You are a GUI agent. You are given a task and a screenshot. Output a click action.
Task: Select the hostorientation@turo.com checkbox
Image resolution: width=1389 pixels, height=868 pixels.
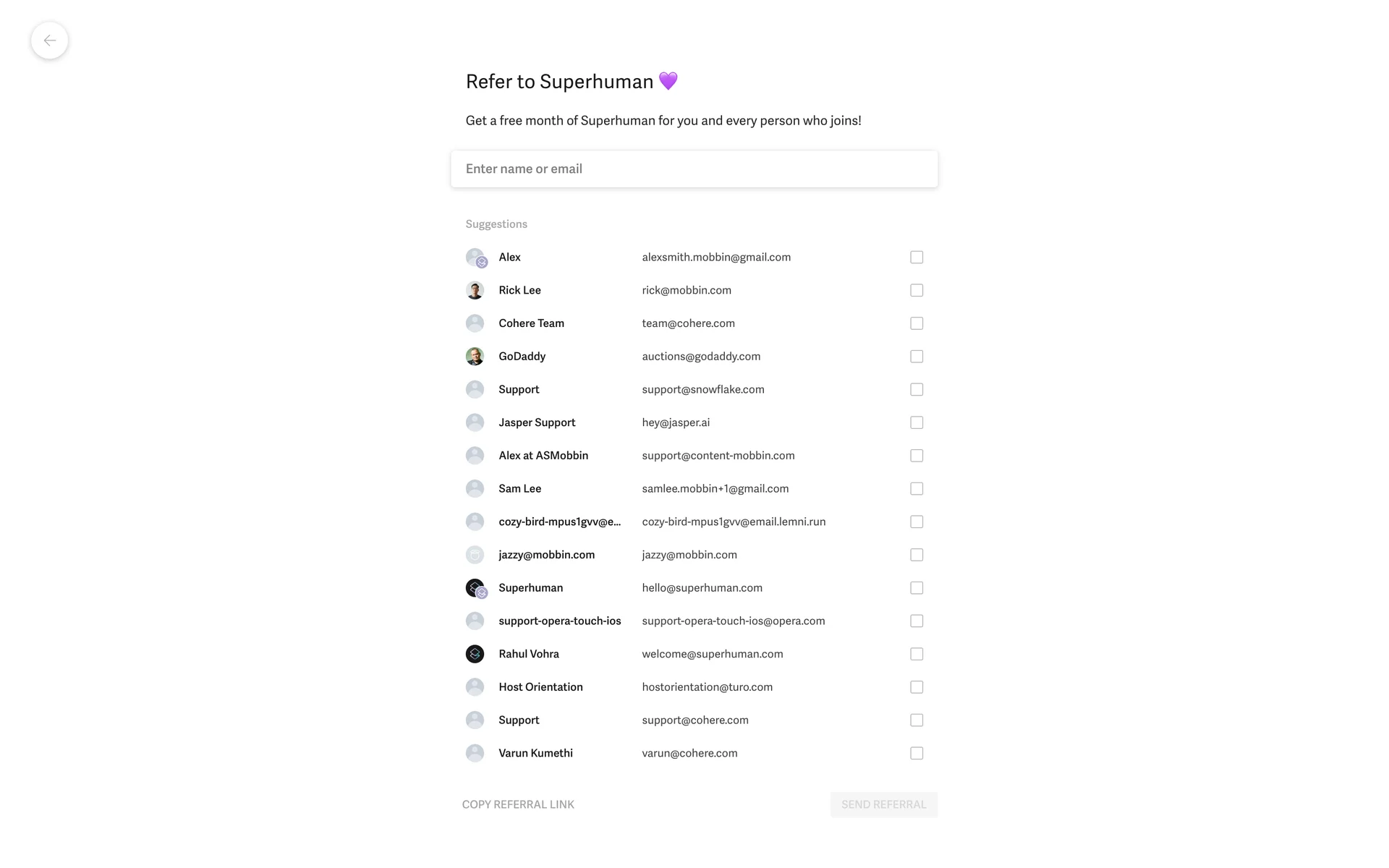coord(917,687)
